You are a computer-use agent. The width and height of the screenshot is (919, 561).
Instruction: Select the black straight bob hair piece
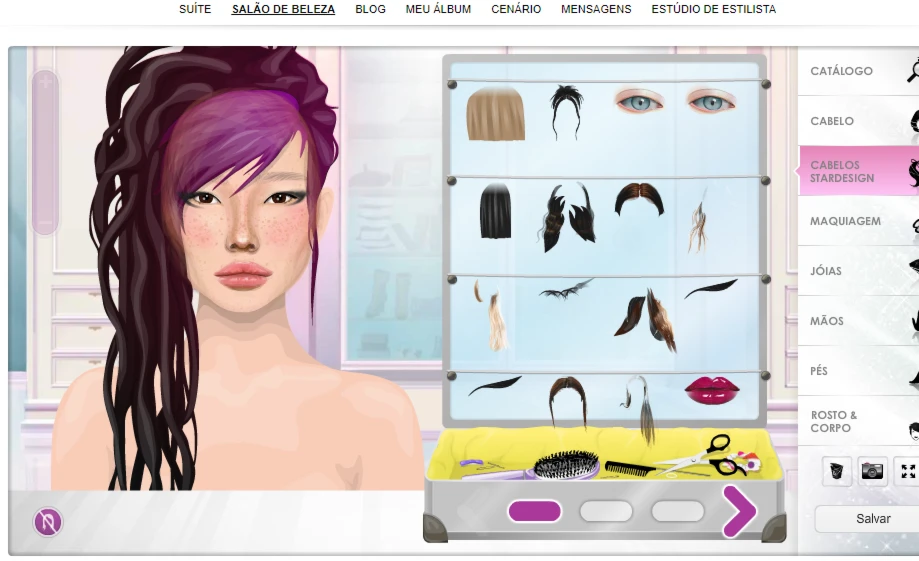pyautogui.click(x=495, y=210)
